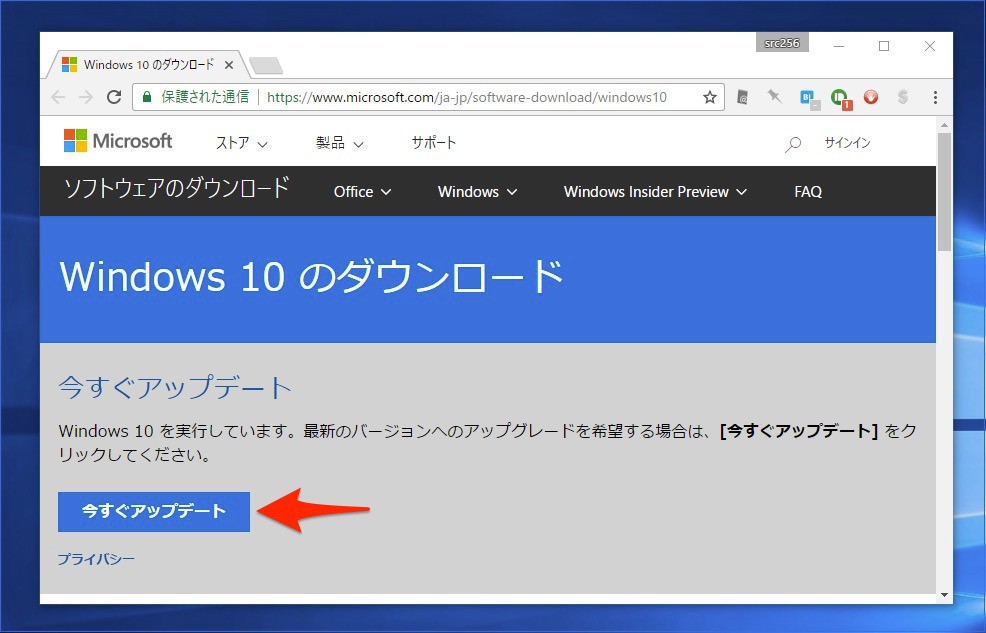The width and height of the screenshot is (986, 633).
Task: Open a new tab
Action: 265,65
